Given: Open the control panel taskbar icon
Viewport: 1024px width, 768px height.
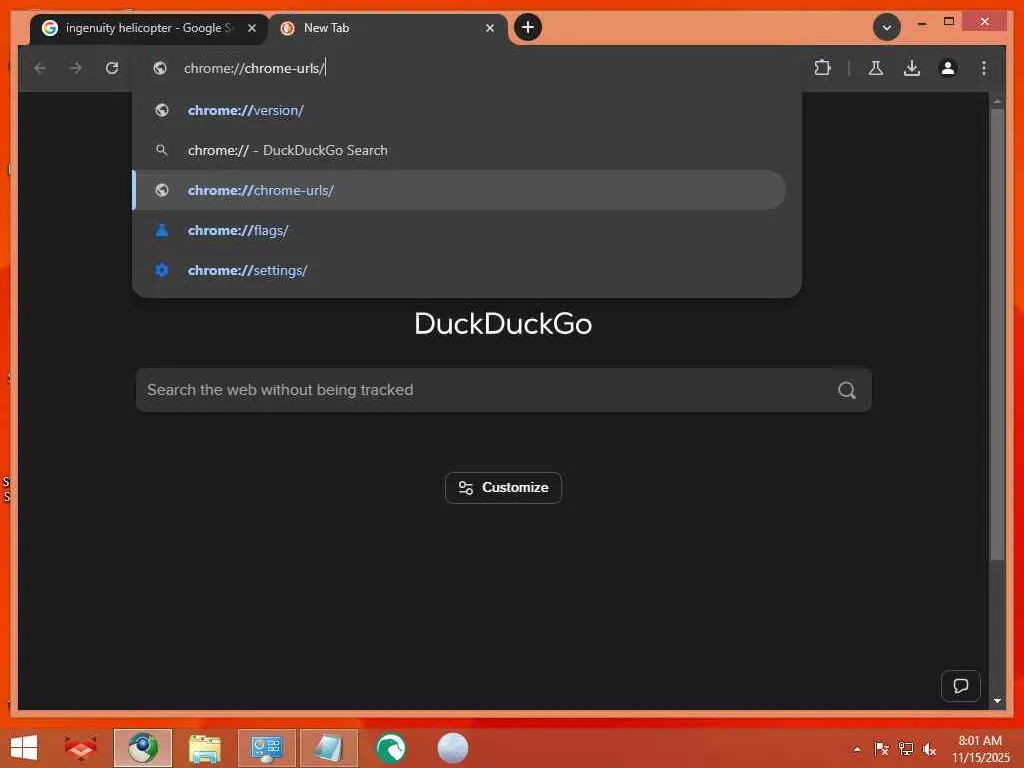Looking at the screenshot, I should click(266, 748).
